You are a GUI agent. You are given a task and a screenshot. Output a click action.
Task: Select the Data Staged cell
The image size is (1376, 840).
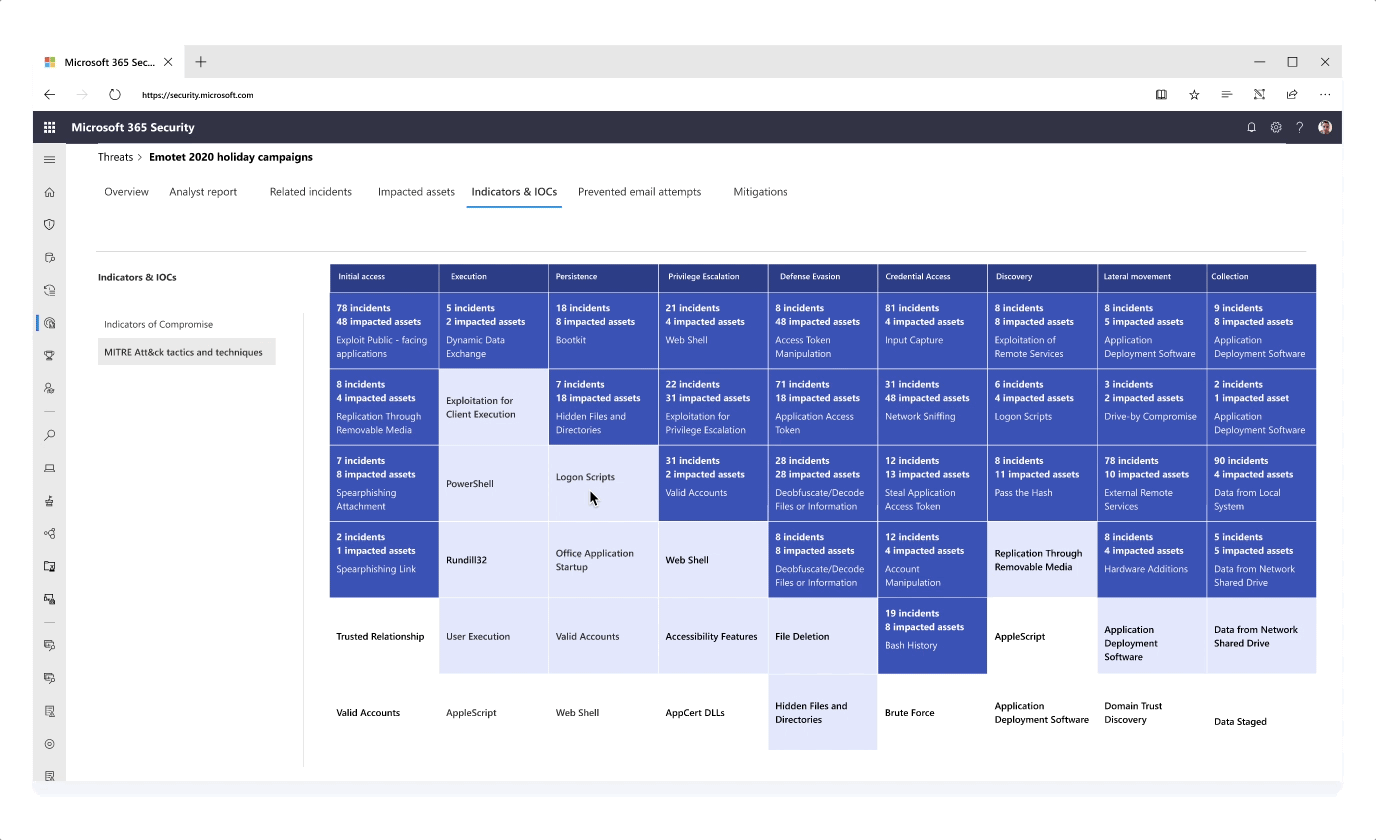point(1262,713)
